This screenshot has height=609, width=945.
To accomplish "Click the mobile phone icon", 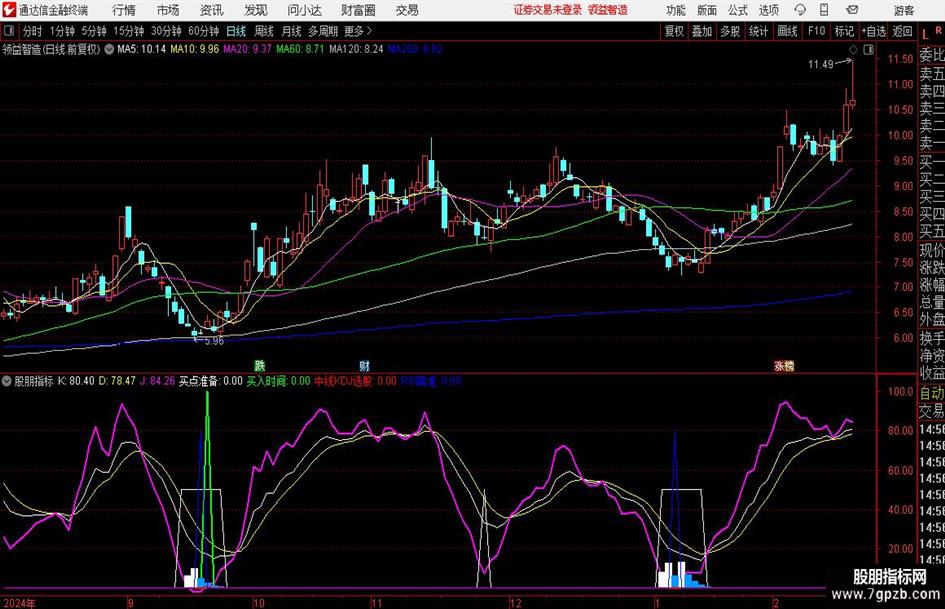I will pos(824,10).
